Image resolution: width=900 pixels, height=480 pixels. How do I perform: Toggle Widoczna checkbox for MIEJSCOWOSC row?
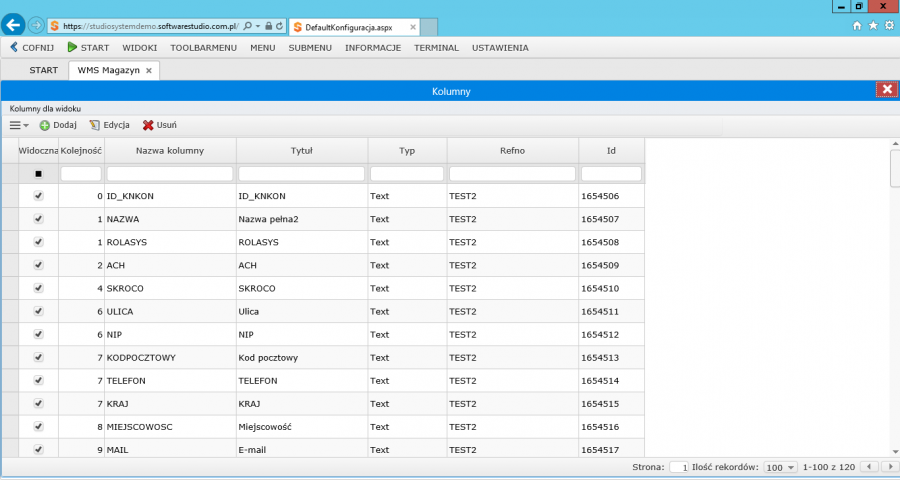click(x=38, y=426)
